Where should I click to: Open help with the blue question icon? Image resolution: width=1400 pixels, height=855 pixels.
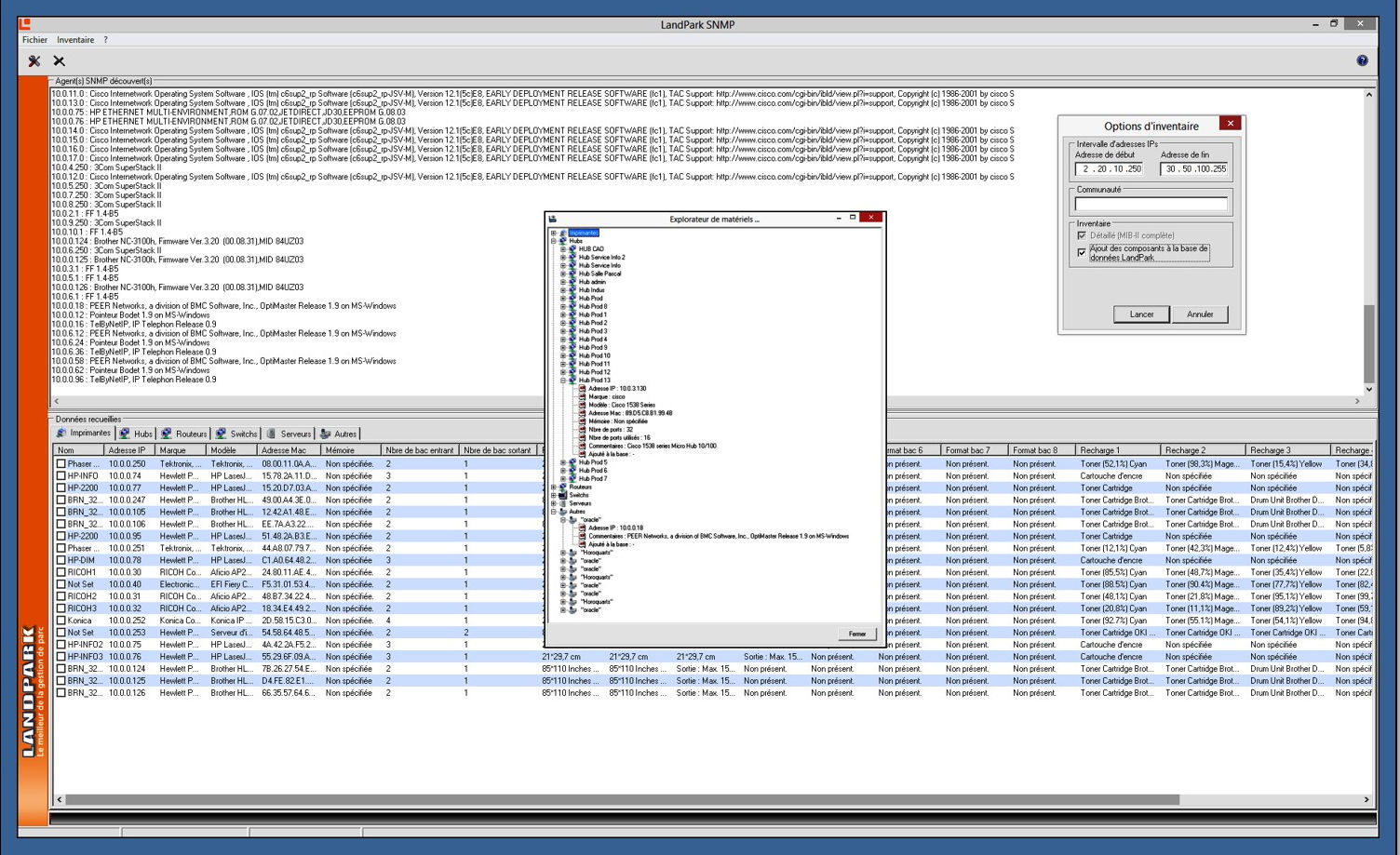pyautogui.click(x=1362, y=60)
